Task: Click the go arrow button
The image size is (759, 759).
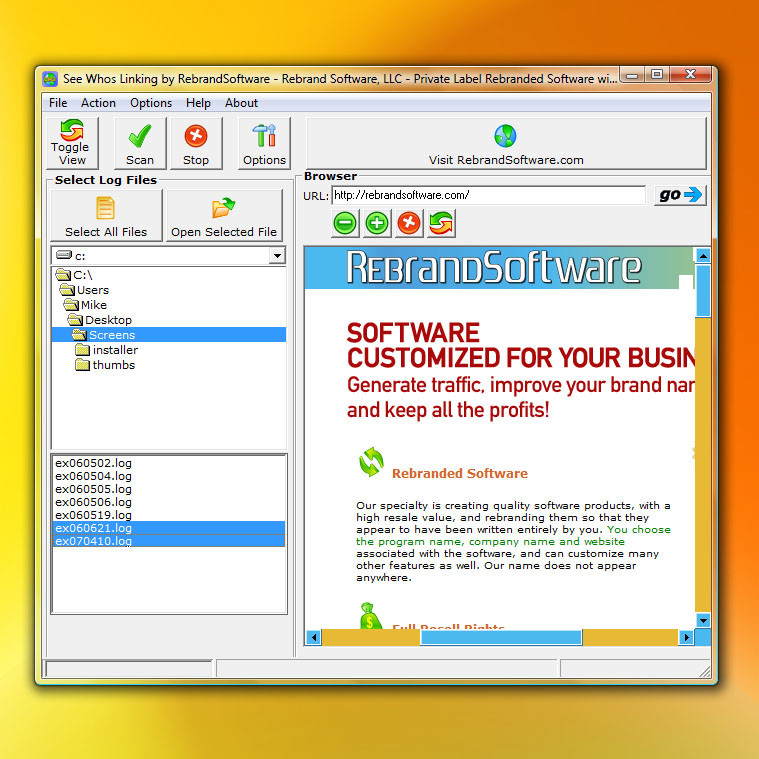Action: 680,195
